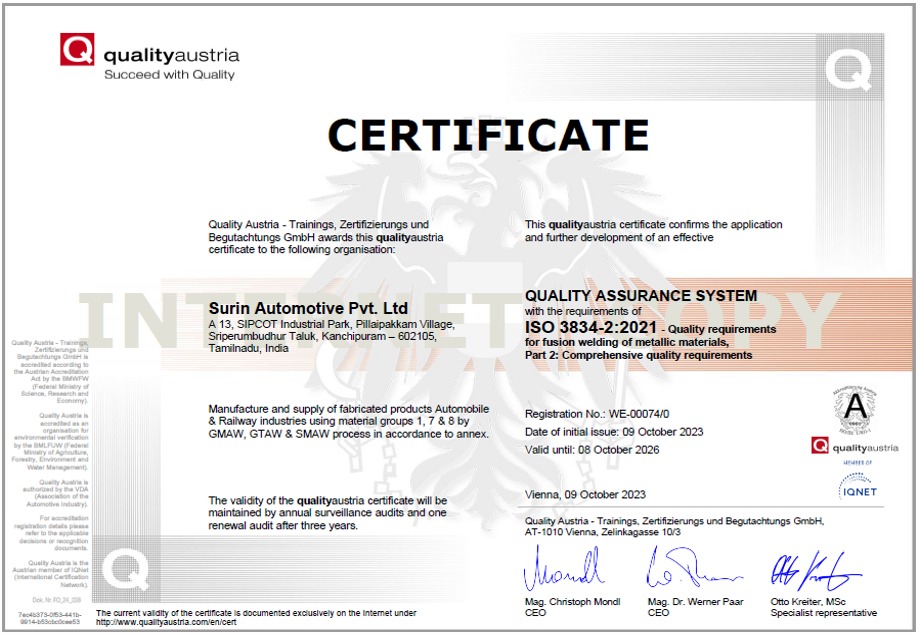
Task: Click Christoph Mondl's signature
Action: (563, 571)
